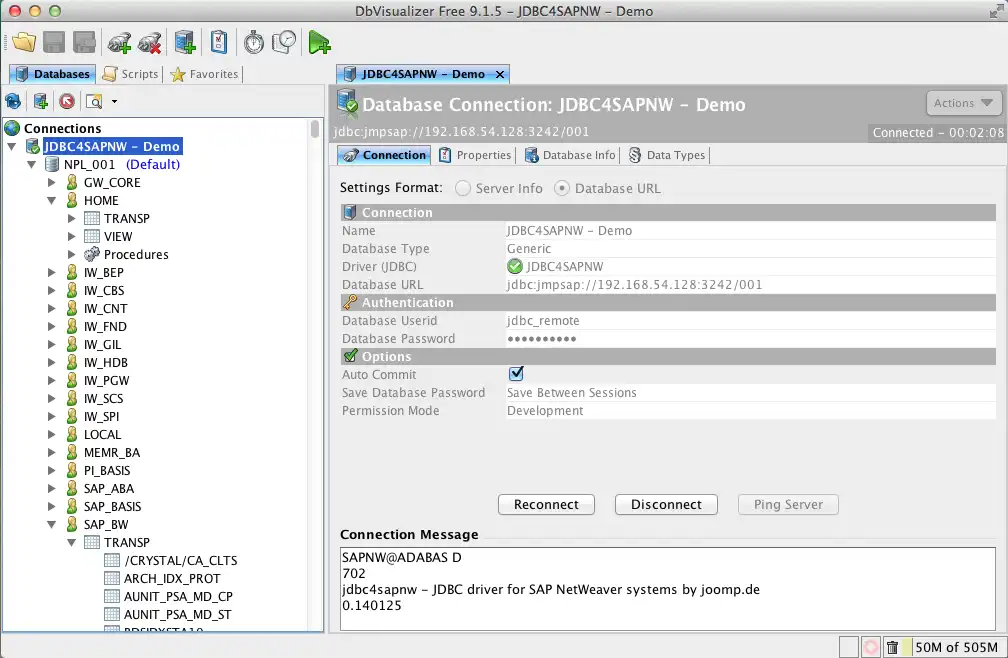Switch to the Favorites tab
Screen dimensions: 1008x658
(x=204, y=74)
